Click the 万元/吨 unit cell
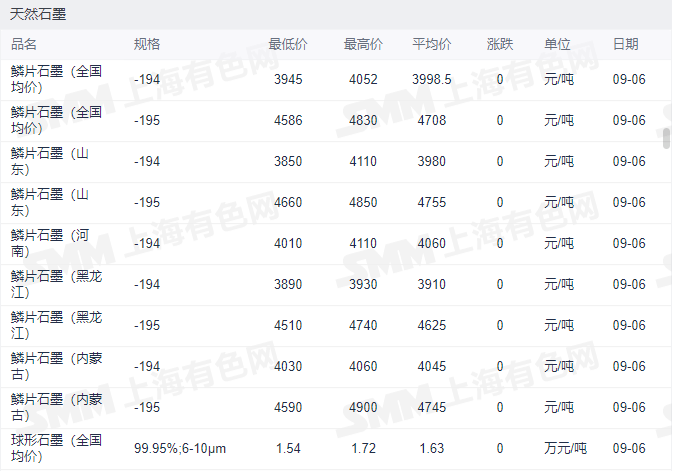Viewport: 677px width, 471px height. [565, 449]
